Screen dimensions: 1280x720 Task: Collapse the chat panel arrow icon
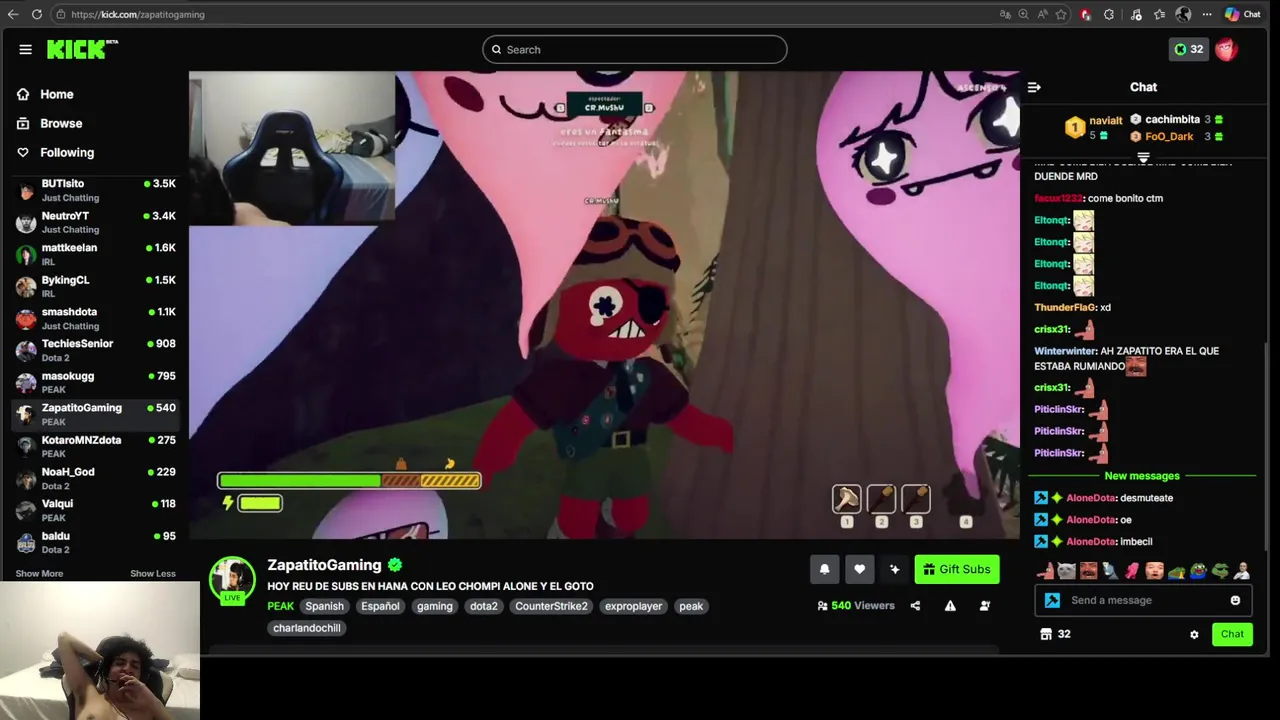[x=1034, y=87]
